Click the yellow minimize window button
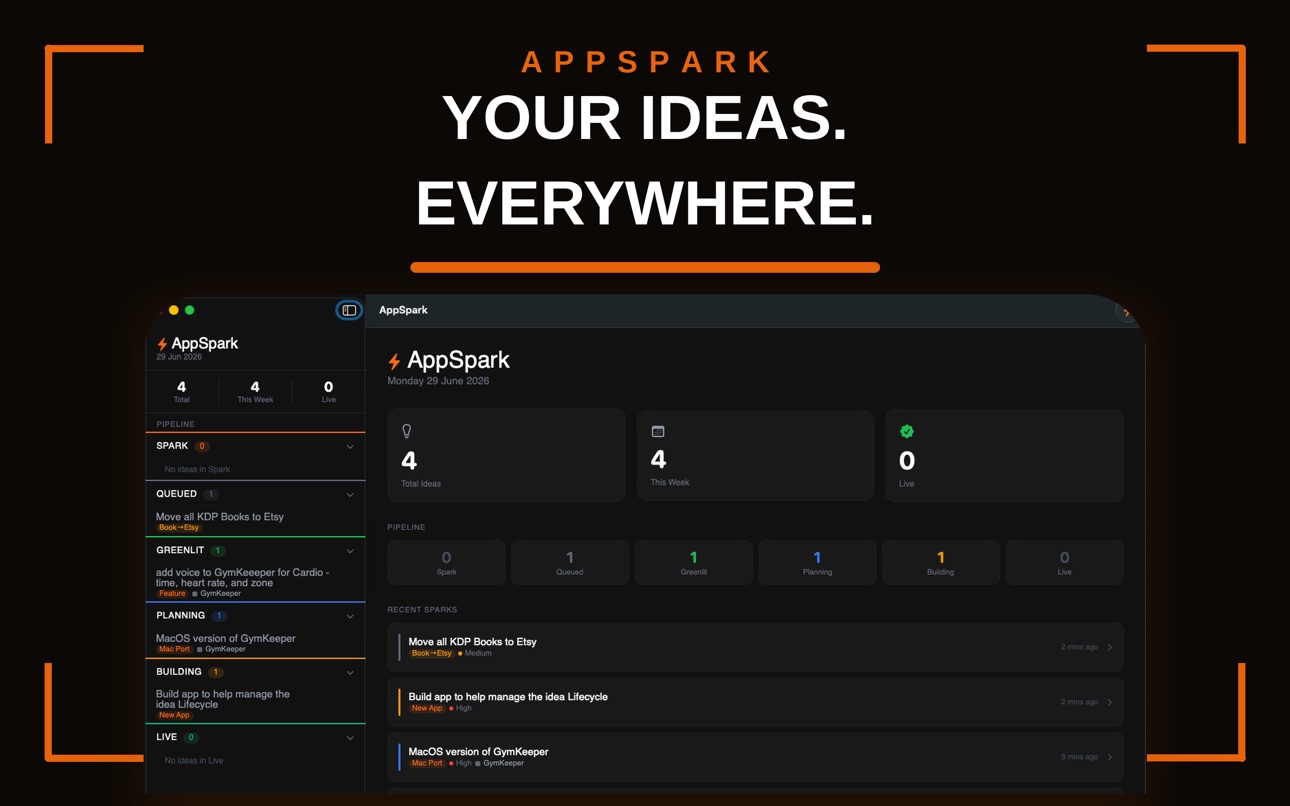The image size is (1290, 806). coord(174,310)
